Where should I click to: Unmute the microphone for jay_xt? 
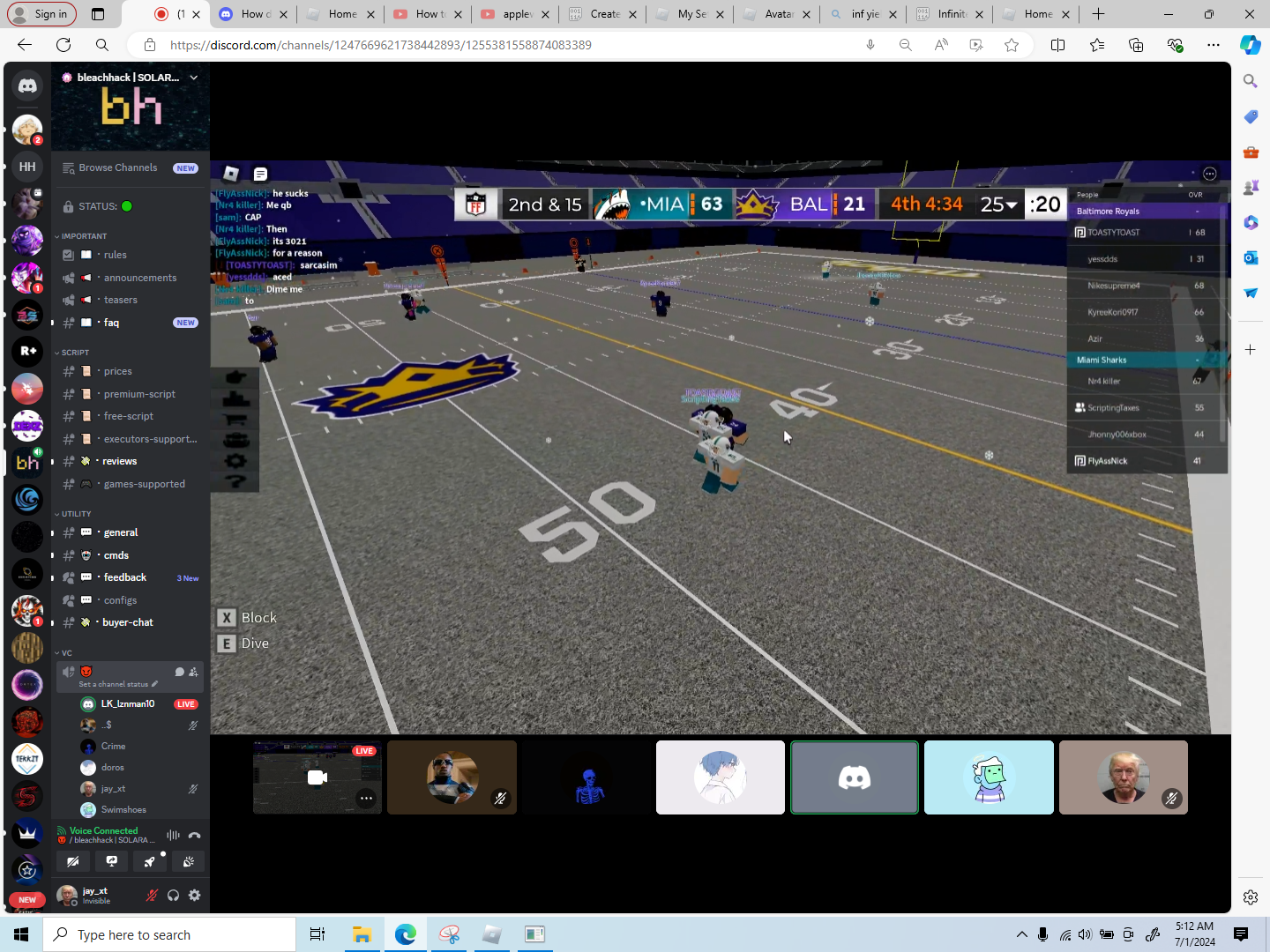click(x=152, y=896)
